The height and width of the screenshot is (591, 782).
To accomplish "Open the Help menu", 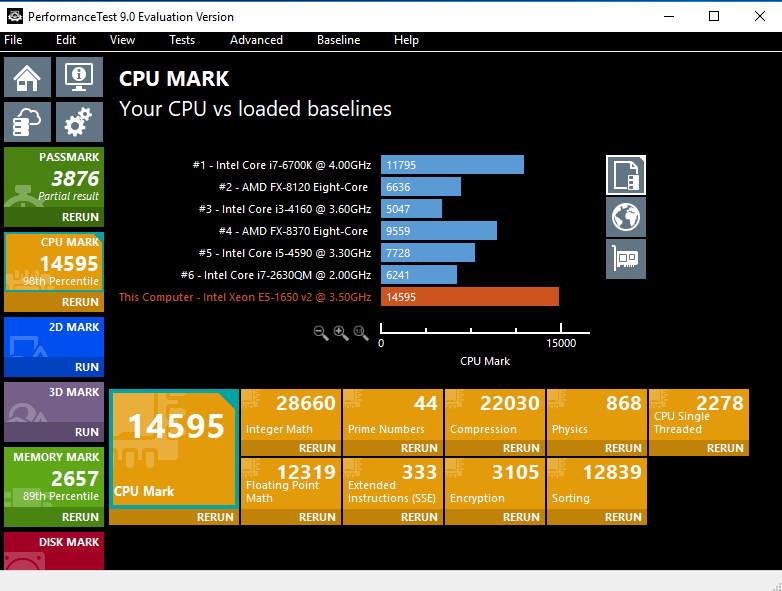I will [x=406, y=40].
